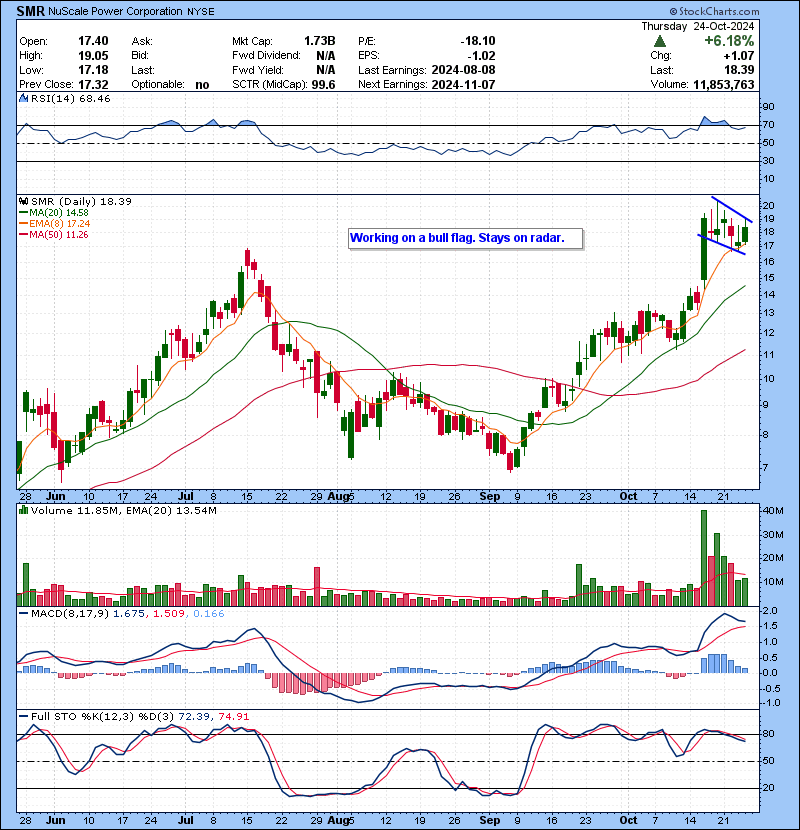The image size is (800, 830).
Task: Click the SMR ticker symbol in header
Action: point(30,11)
